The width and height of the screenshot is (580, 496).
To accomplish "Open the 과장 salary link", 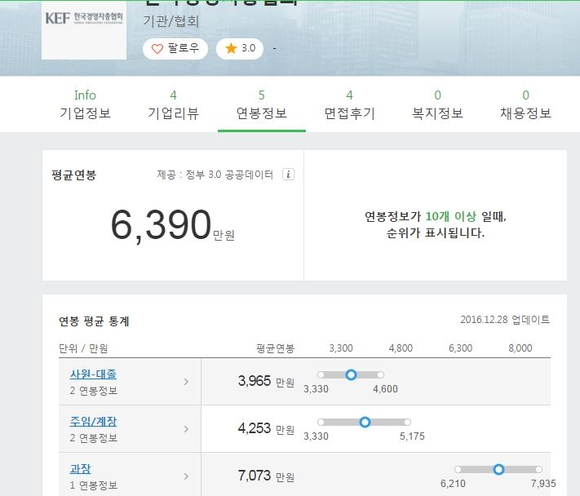I will click(80, 469).
